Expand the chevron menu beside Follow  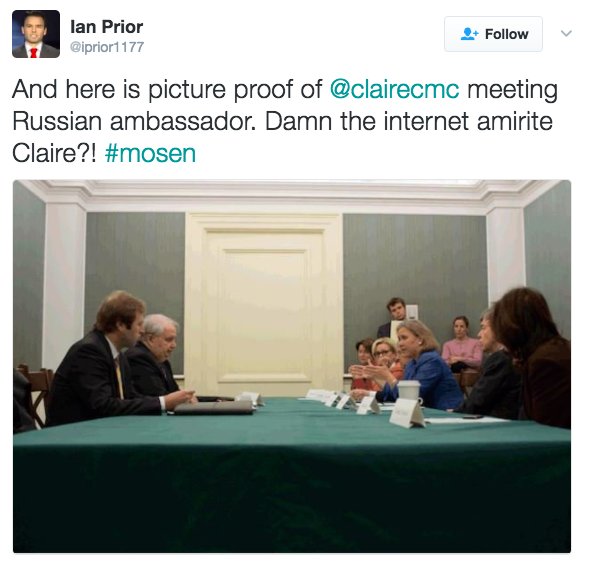(x=566, y=33)
